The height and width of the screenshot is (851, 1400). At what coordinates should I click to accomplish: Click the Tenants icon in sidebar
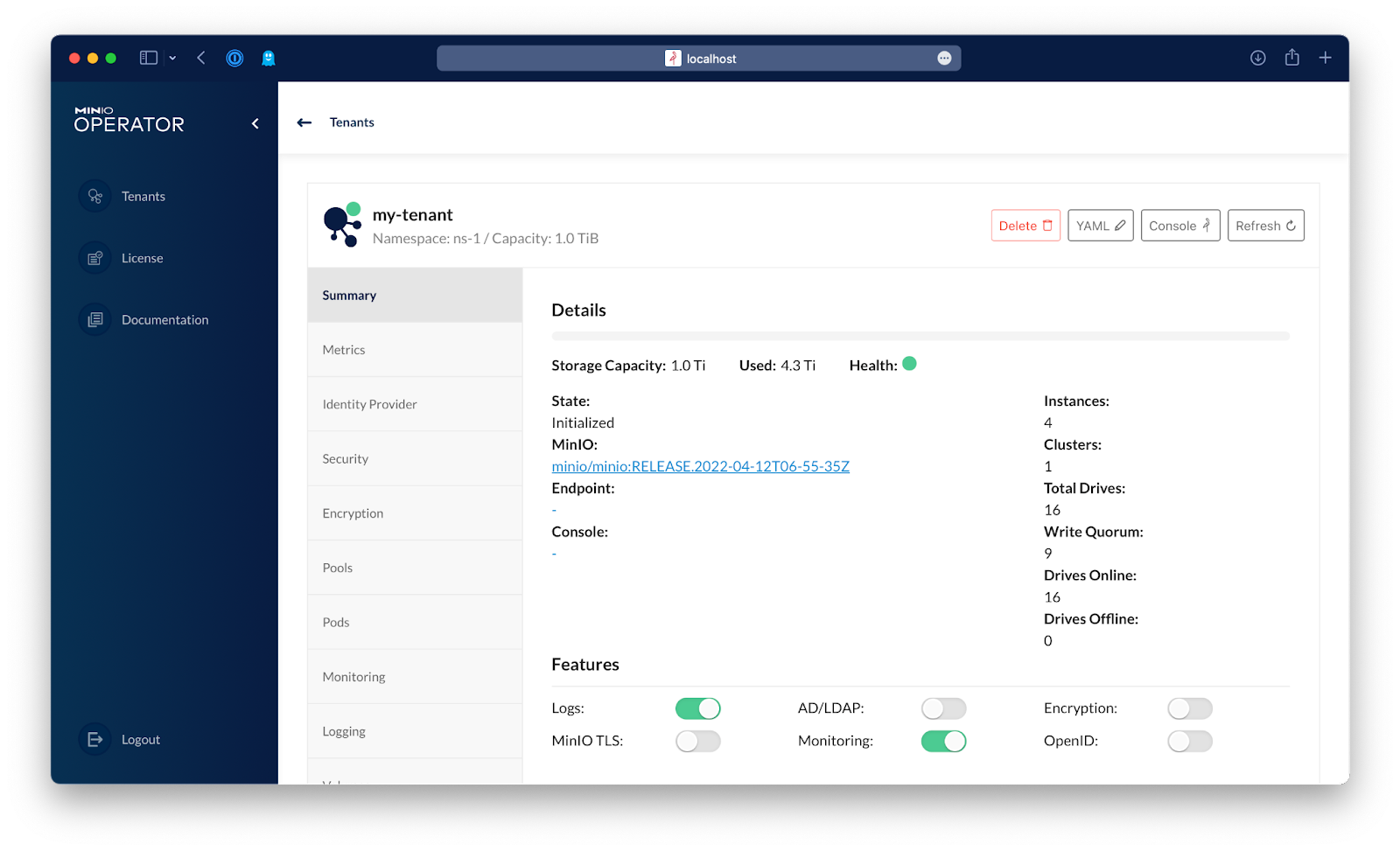click(x=94, y=196)
